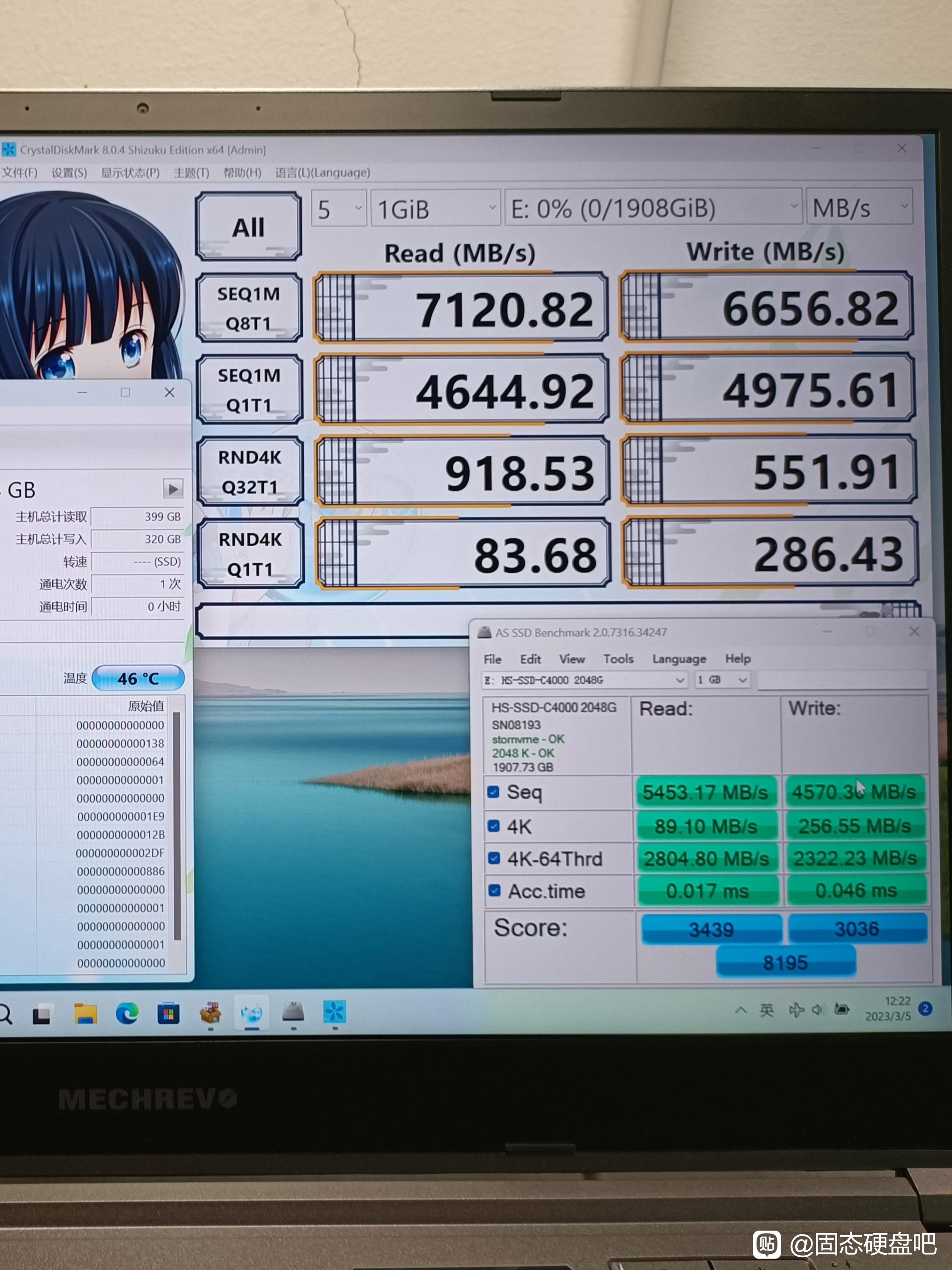Click the CrystalDiskMark title bar app icon
The image size is (952, 1270).
point(8,150)
